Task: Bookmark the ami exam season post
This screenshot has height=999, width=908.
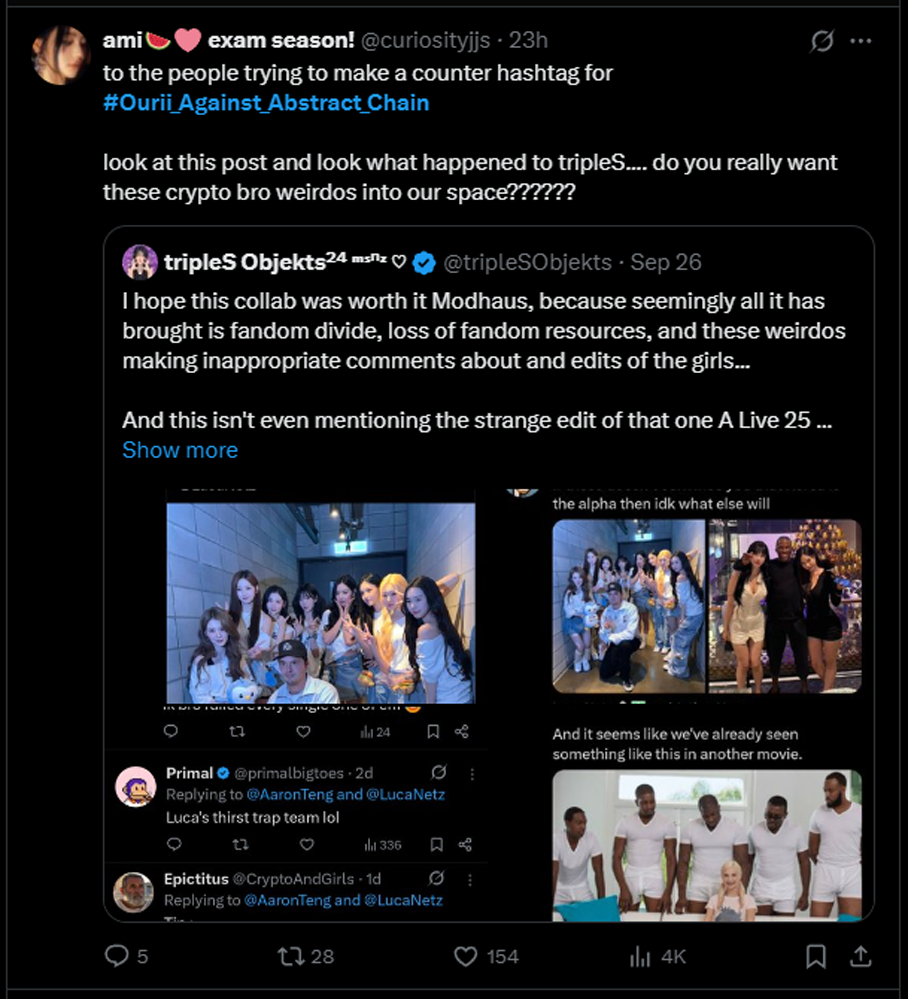Action: [x=816, y=957]
